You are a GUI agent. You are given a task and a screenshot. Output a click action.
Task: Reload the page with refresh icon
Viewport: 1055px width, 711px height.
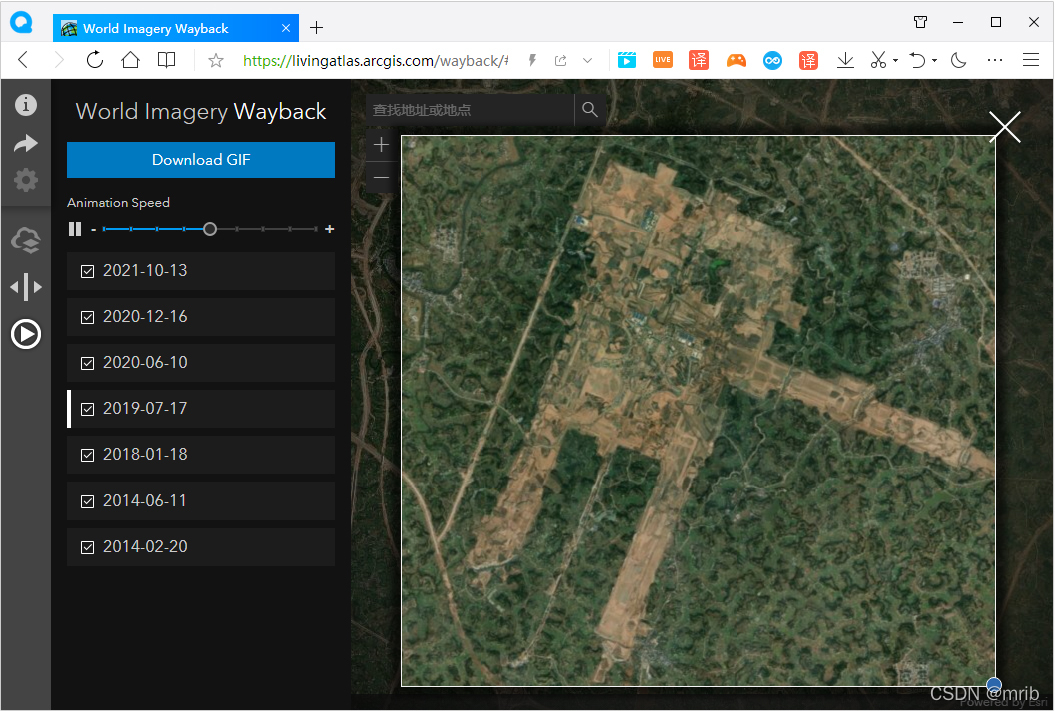click(x=95, y=60)
